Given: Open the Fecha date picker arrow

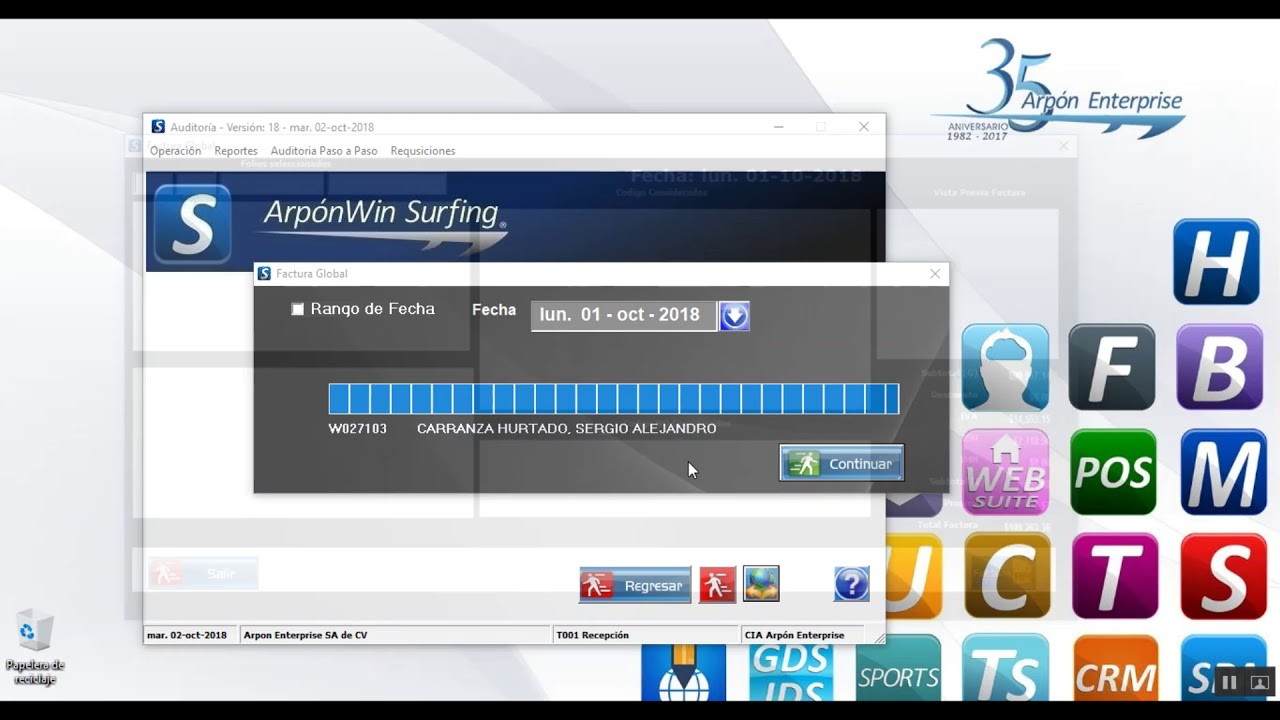Looking at the screenshot, I should 734,316.
